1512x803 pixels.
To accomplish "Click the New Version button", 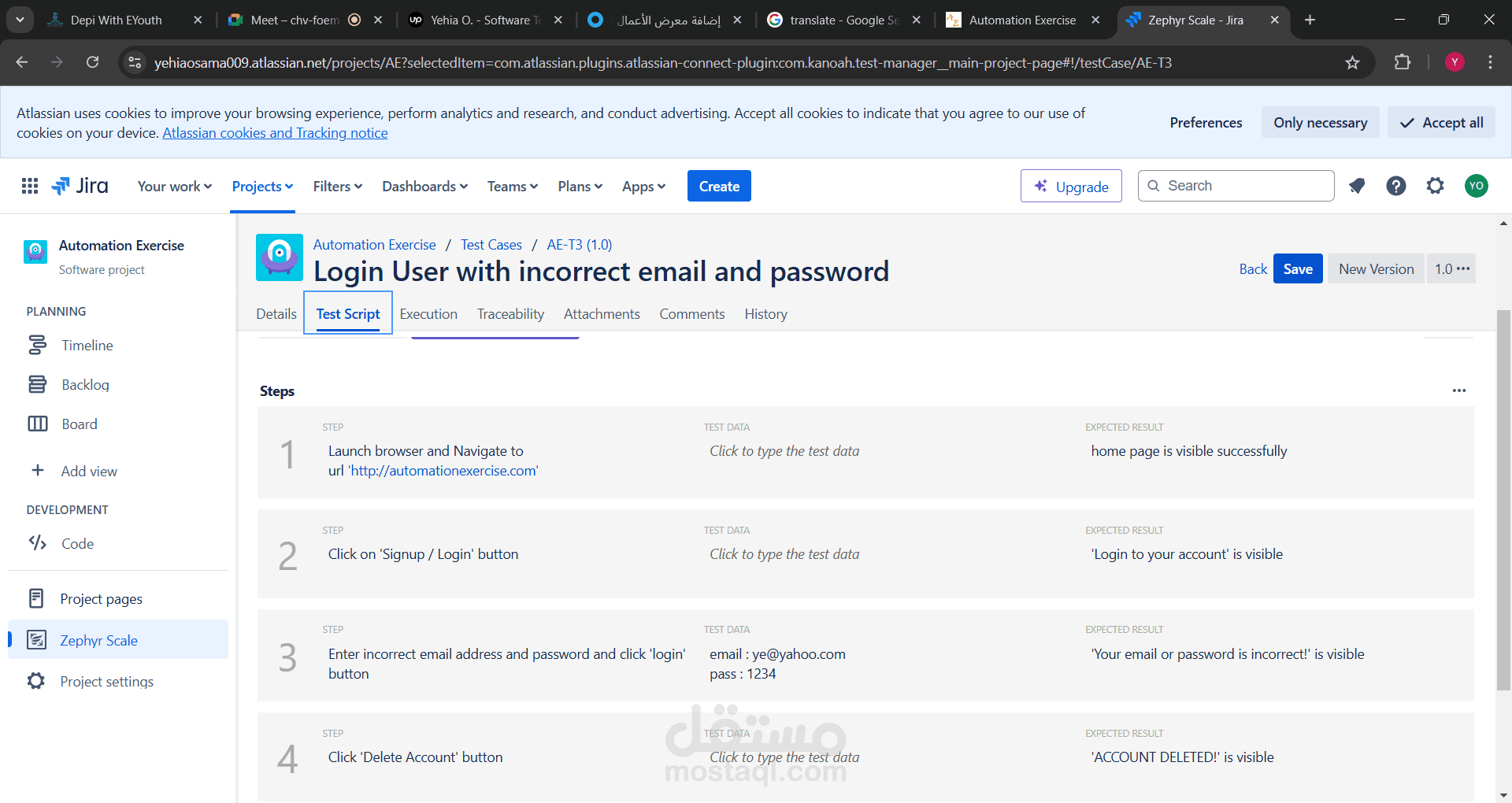I will coord(1376,268).
